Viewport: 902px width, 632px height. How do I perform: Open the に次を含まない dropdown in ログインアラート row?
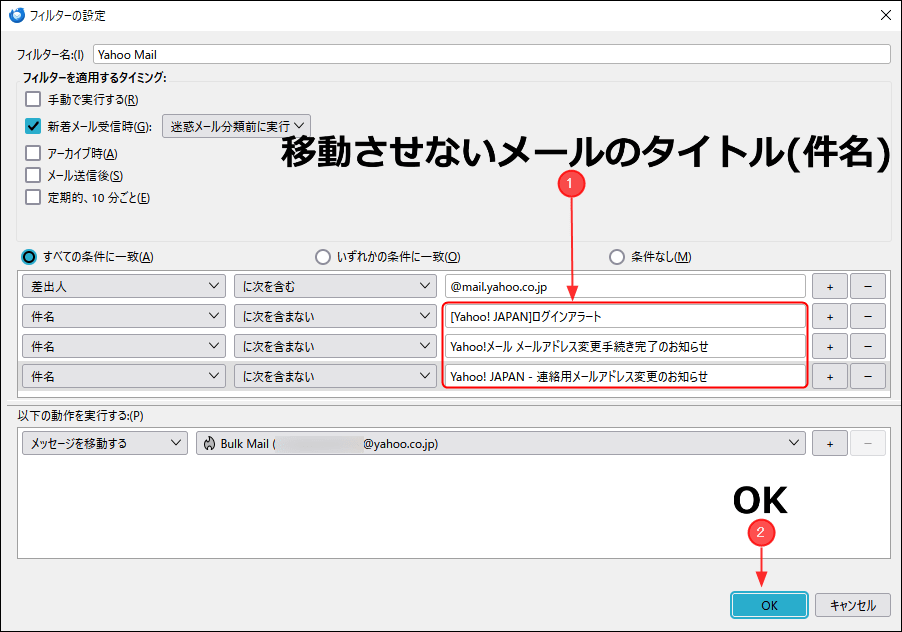tap(335, 316)
